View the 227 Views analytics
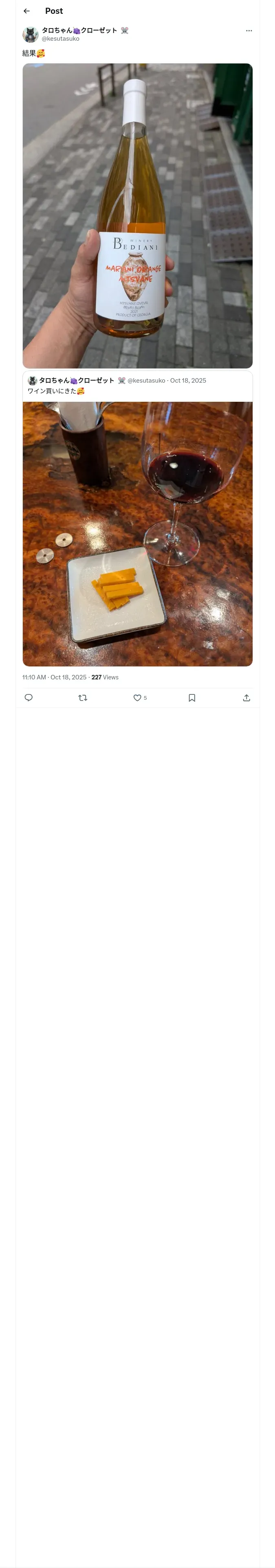Screen dimensions: 275x1568 pyautogui.click(x=105, y=677)
